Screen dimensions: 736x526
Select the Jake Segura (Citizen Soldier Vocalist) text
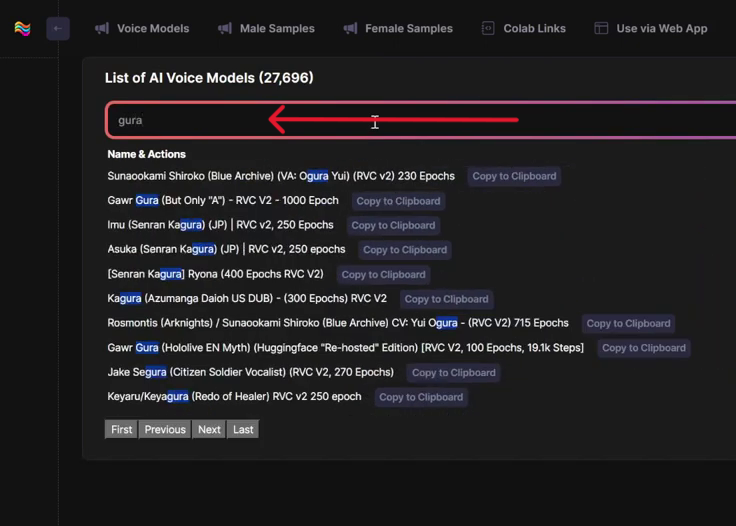251,373
